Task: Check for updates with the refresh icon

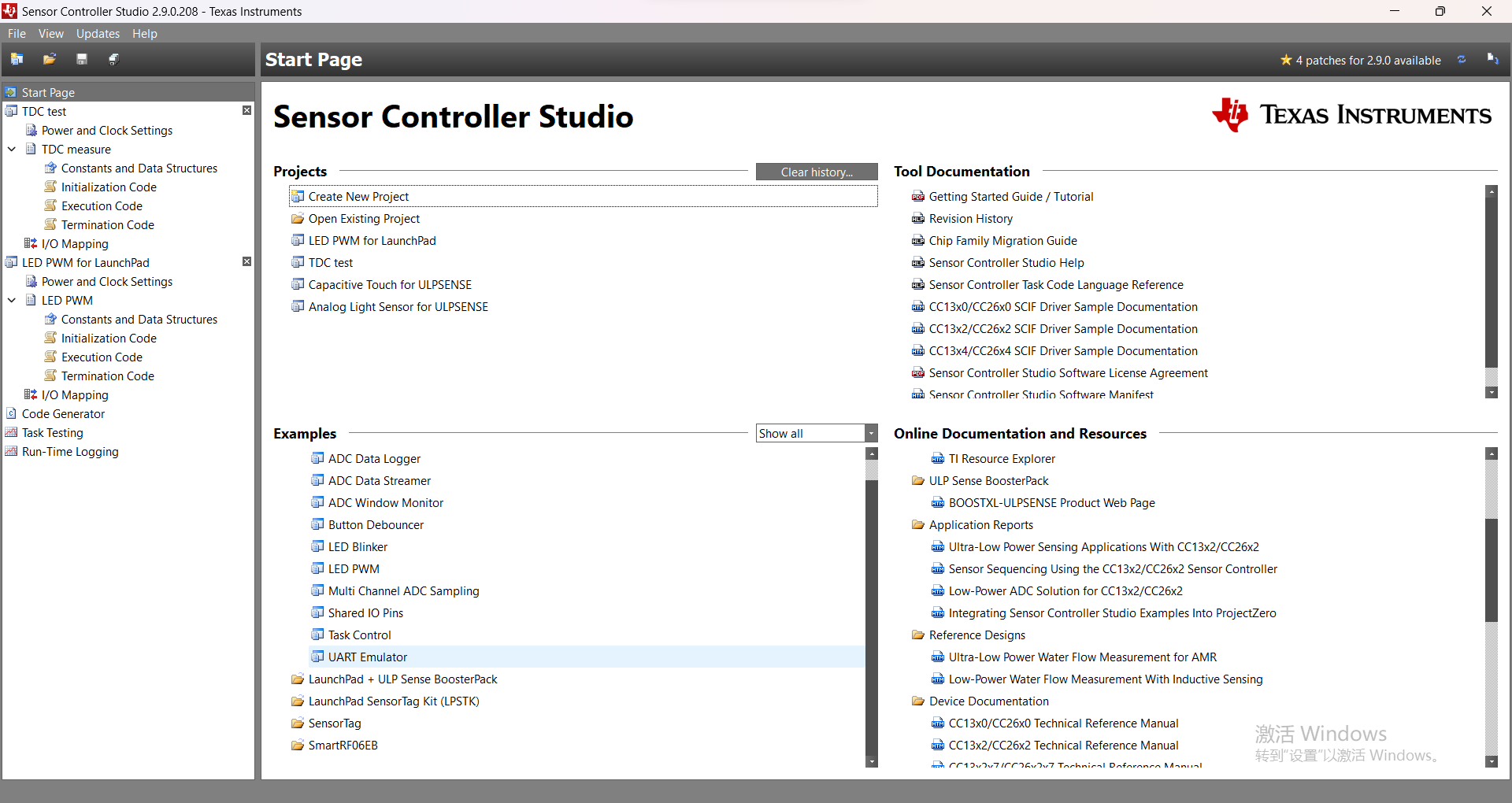Action: (x=1462, y=60)
